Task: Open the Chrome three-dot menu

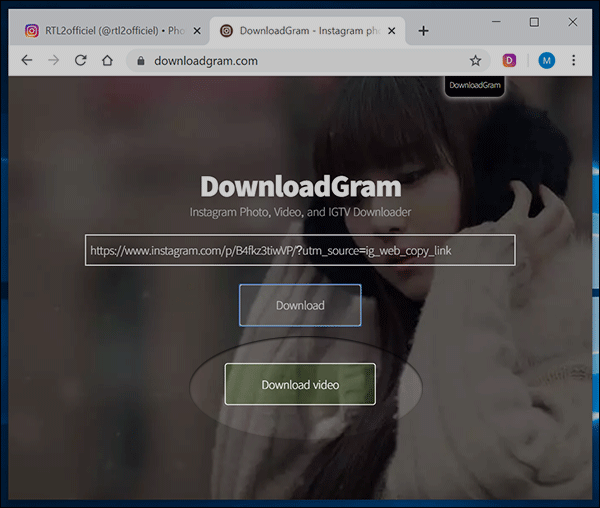Action: pyautogui.click(x=574, y=61)
